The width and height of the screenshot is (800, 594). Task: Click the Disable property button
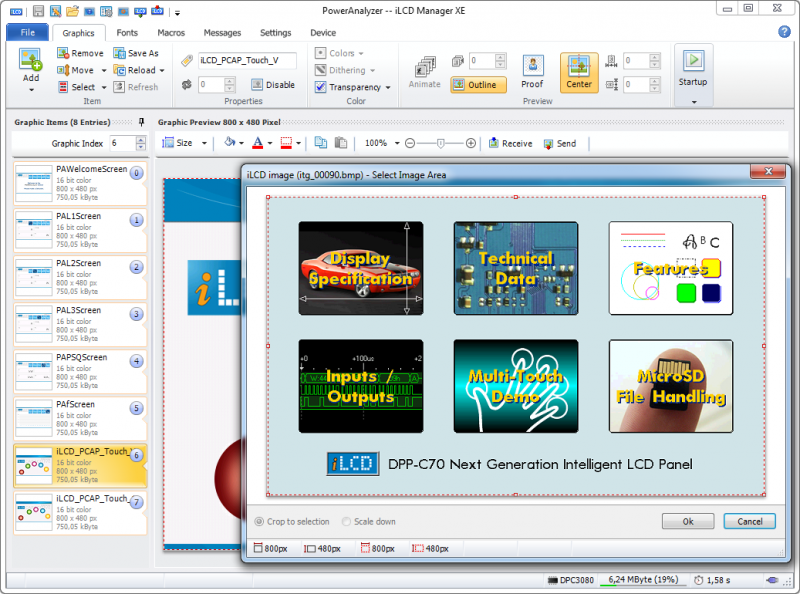(273, 85)
